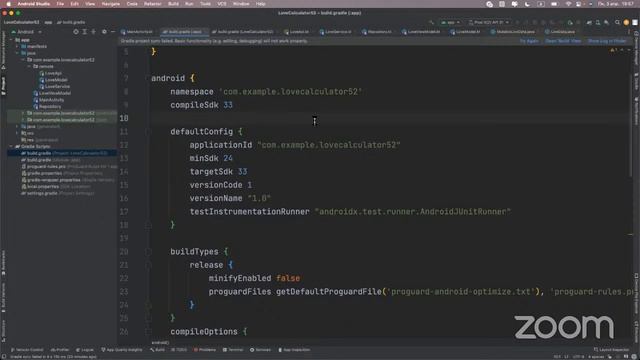Switch to the LoveService.kt tab

336,31
